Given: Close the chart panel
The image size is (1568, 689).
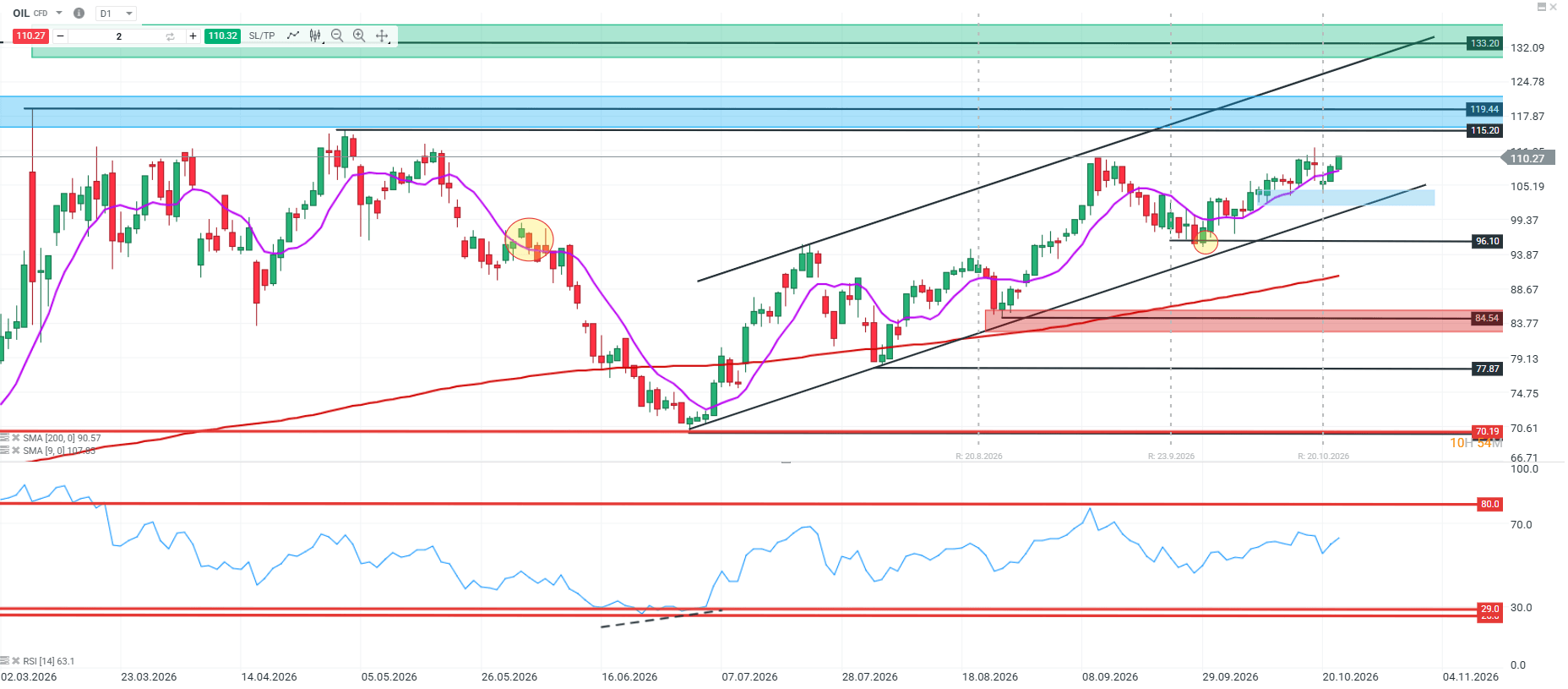Looking at the screenshot, I should (x=1553, y=7).
